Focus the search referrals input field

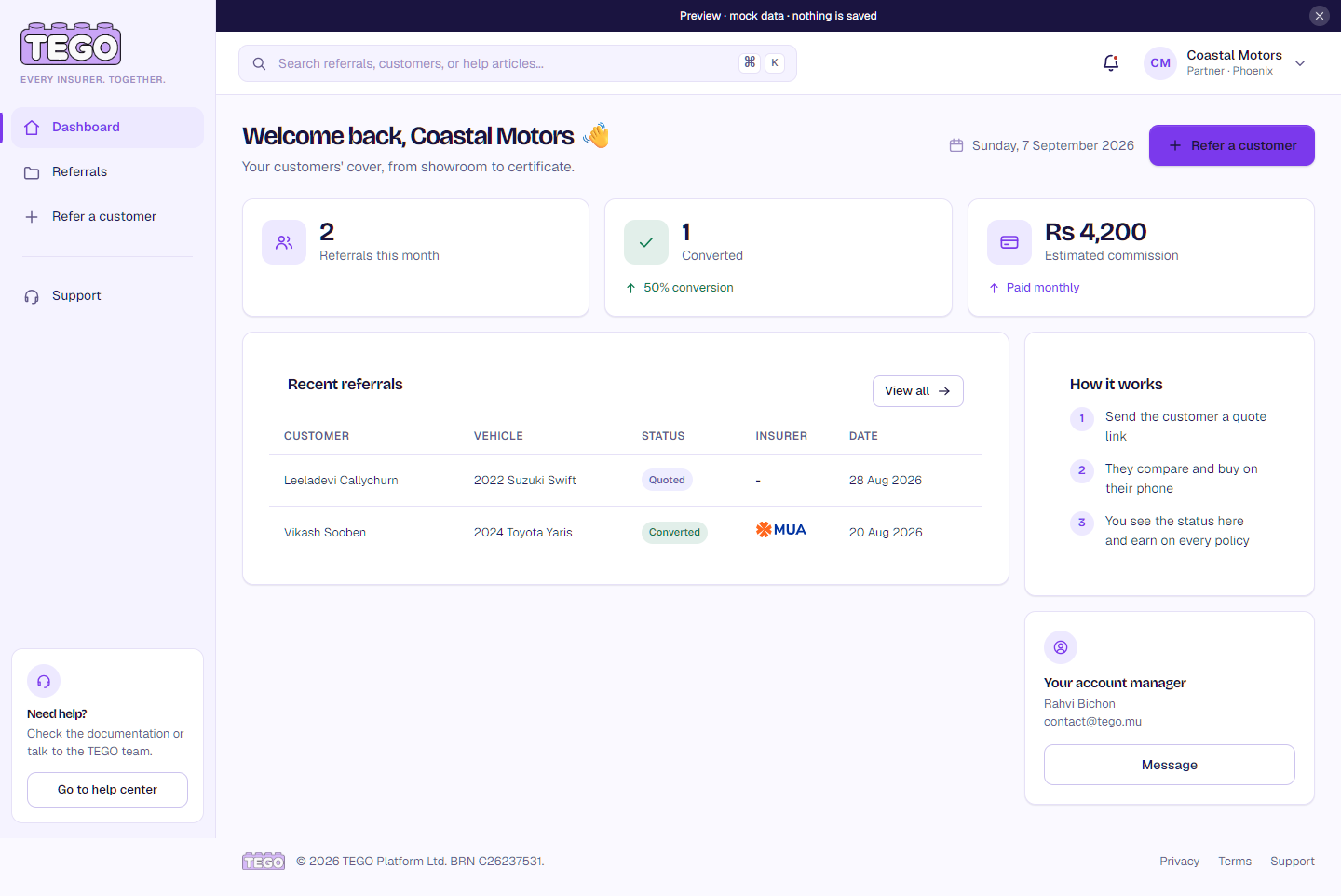pyautogui.click(x=518, y=63)
